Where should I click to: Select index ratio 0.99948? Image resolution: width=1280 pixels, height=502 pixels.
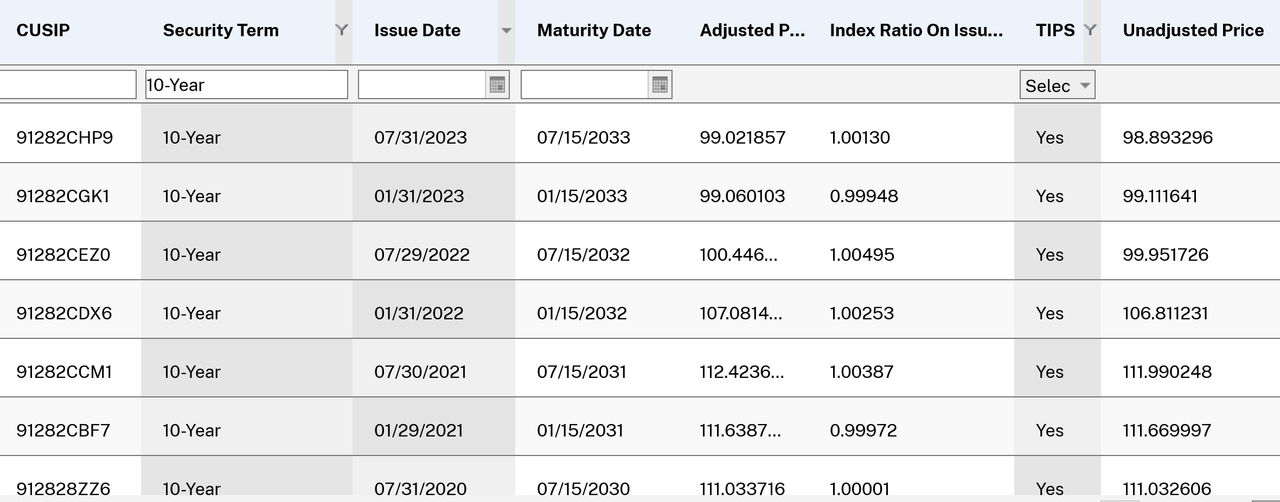[864, 196]
